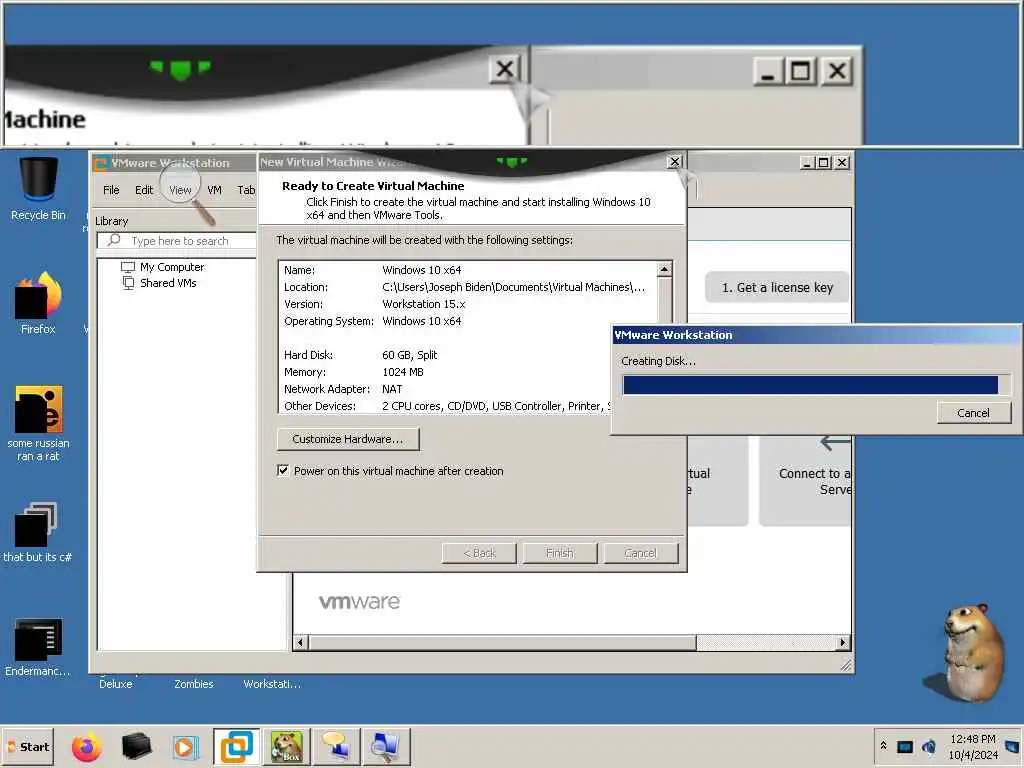Open the Customize Hardware... dialog
This screenshot has height=768, width=1024.
(348, 439)
